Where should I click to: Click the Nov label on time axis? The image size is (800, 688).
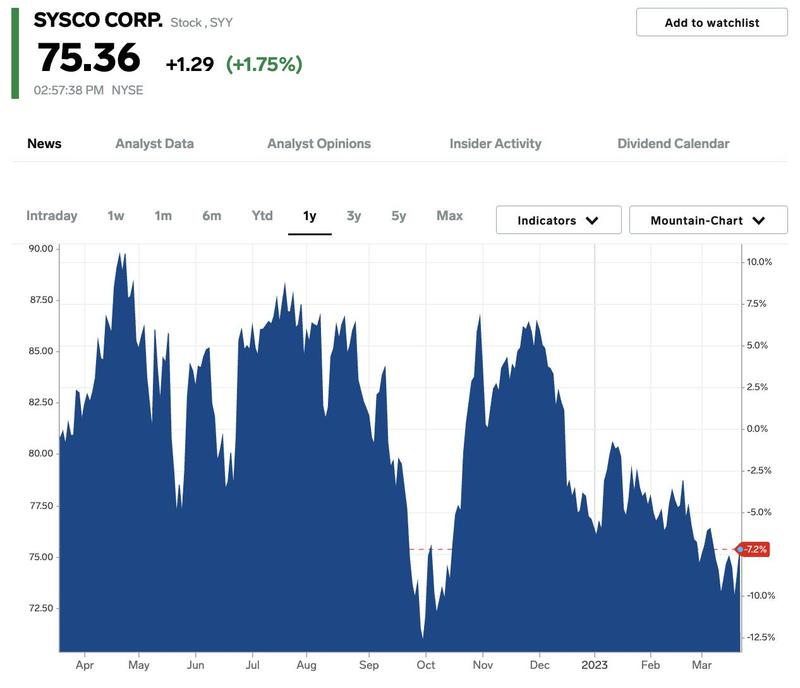click(483, 665)
